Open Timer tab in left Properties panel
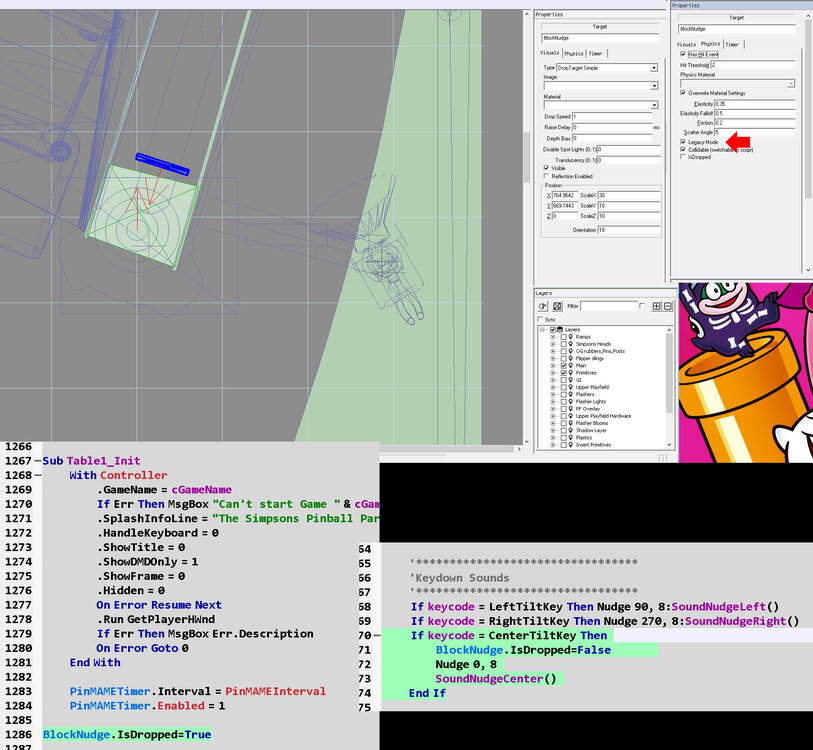The width and height of the screenshot is (813, 750). pyautogui.click(x=595, y=53)
